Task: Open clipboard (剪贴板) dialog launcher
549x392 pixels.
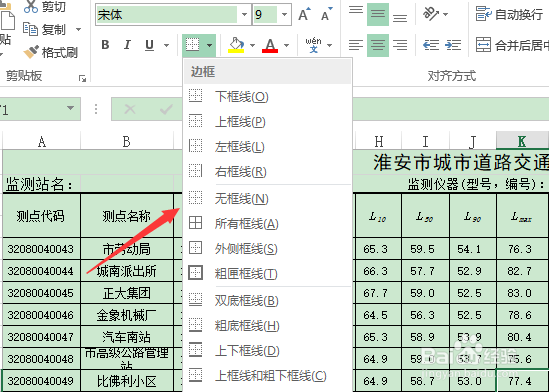Action: 82,78
